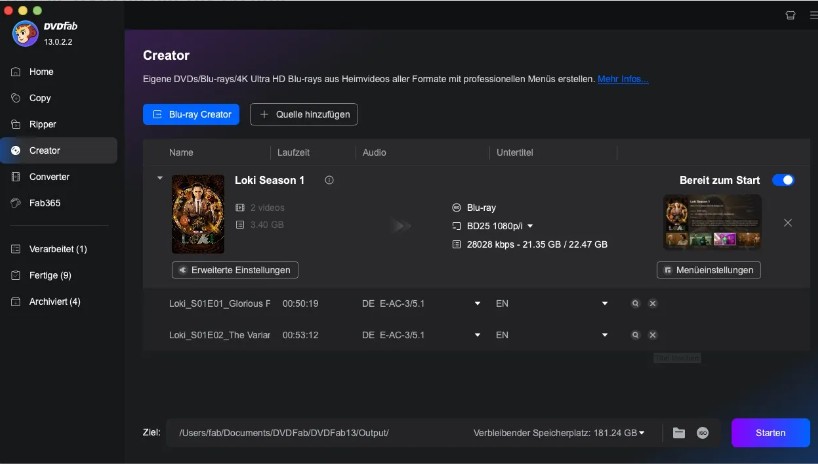
Task: Remove the Loki_S01E01 episode row
Action: click(x=653, y=303)
